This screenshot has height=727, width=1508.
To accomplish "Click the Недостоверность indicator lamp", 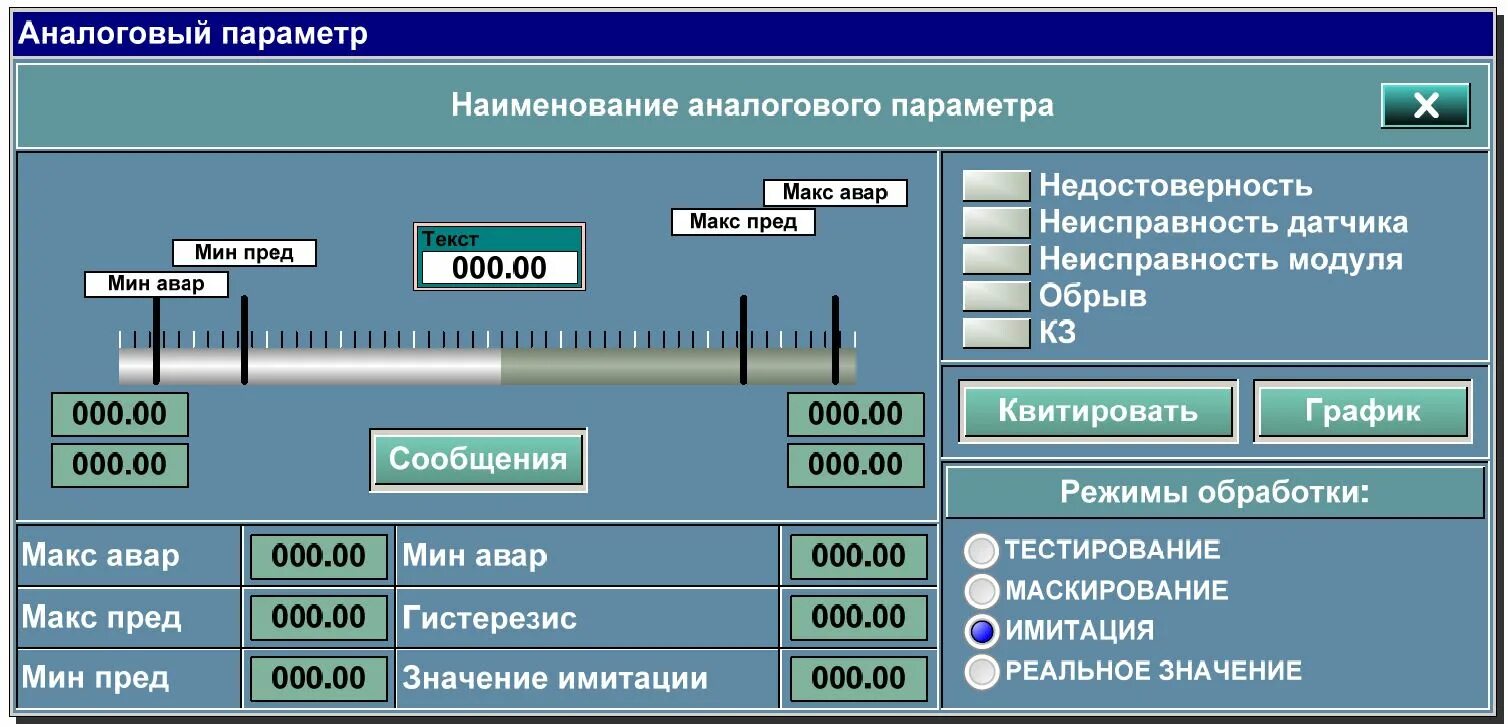I will click(x=996, y=186).
